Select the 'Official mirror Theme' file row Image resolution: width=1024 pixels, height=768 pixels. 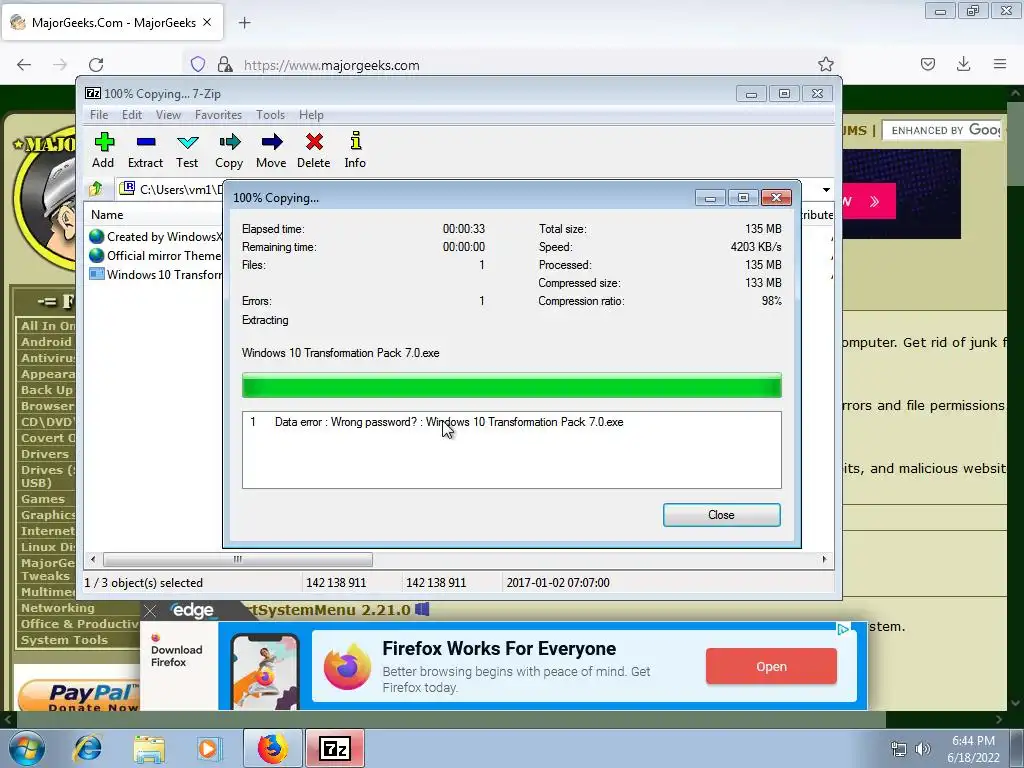155,255
